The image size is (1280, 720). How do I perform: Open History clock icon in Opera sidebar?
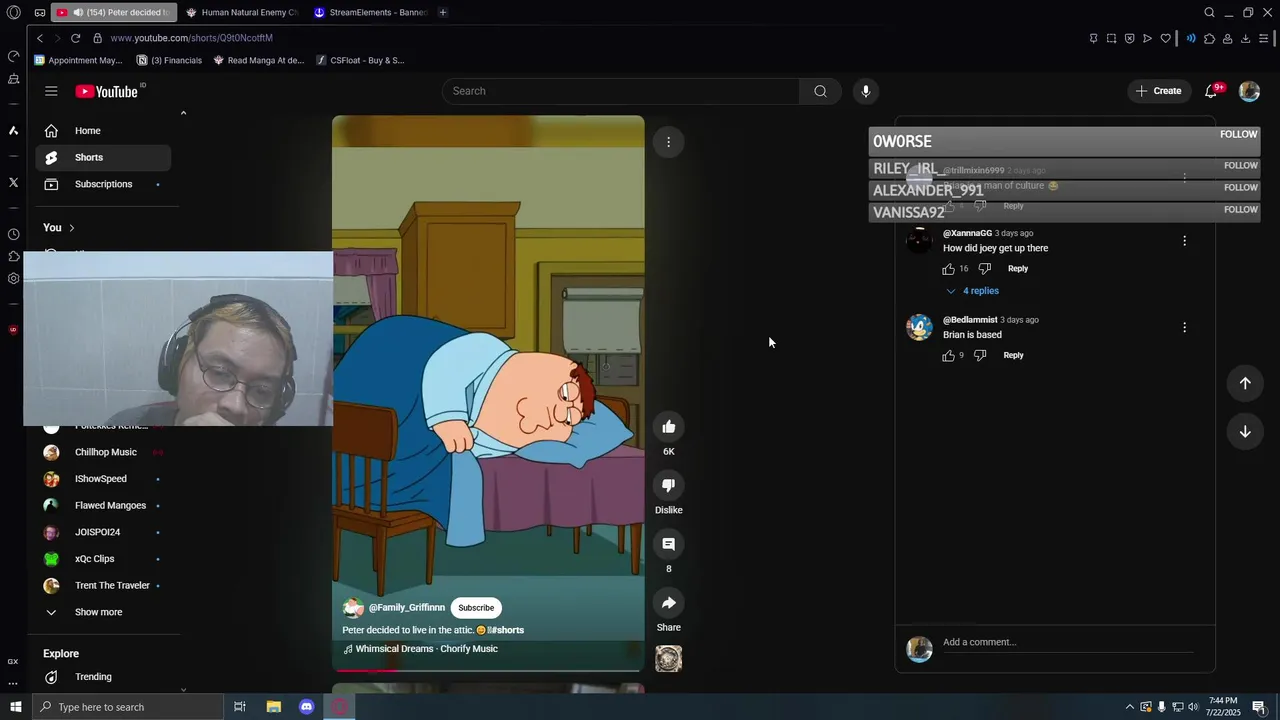[x=13, y=234]
